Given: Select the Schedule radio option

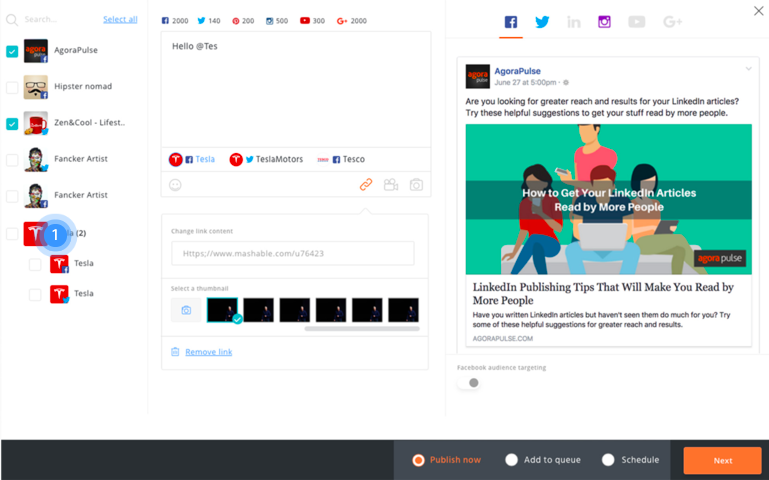Looking at the screenshot, I should [608, 459].
